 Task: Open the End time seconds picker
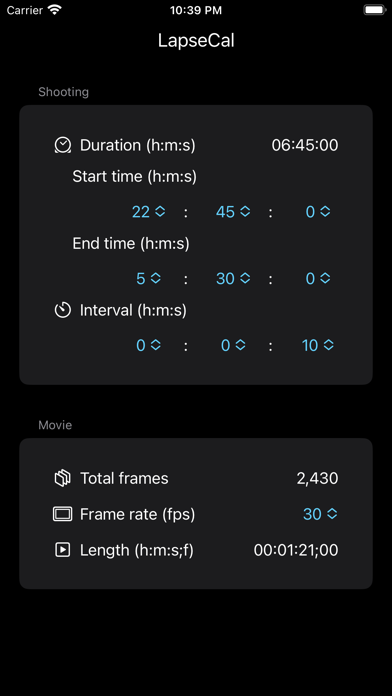(x=318, y=278)
